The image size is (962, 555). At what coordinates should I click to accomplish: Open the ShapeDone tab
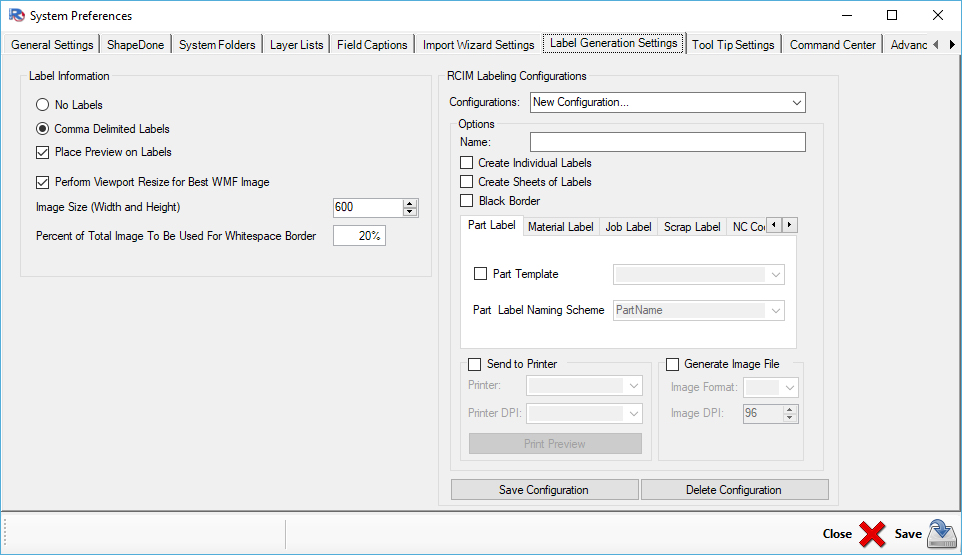pos(136,45)
